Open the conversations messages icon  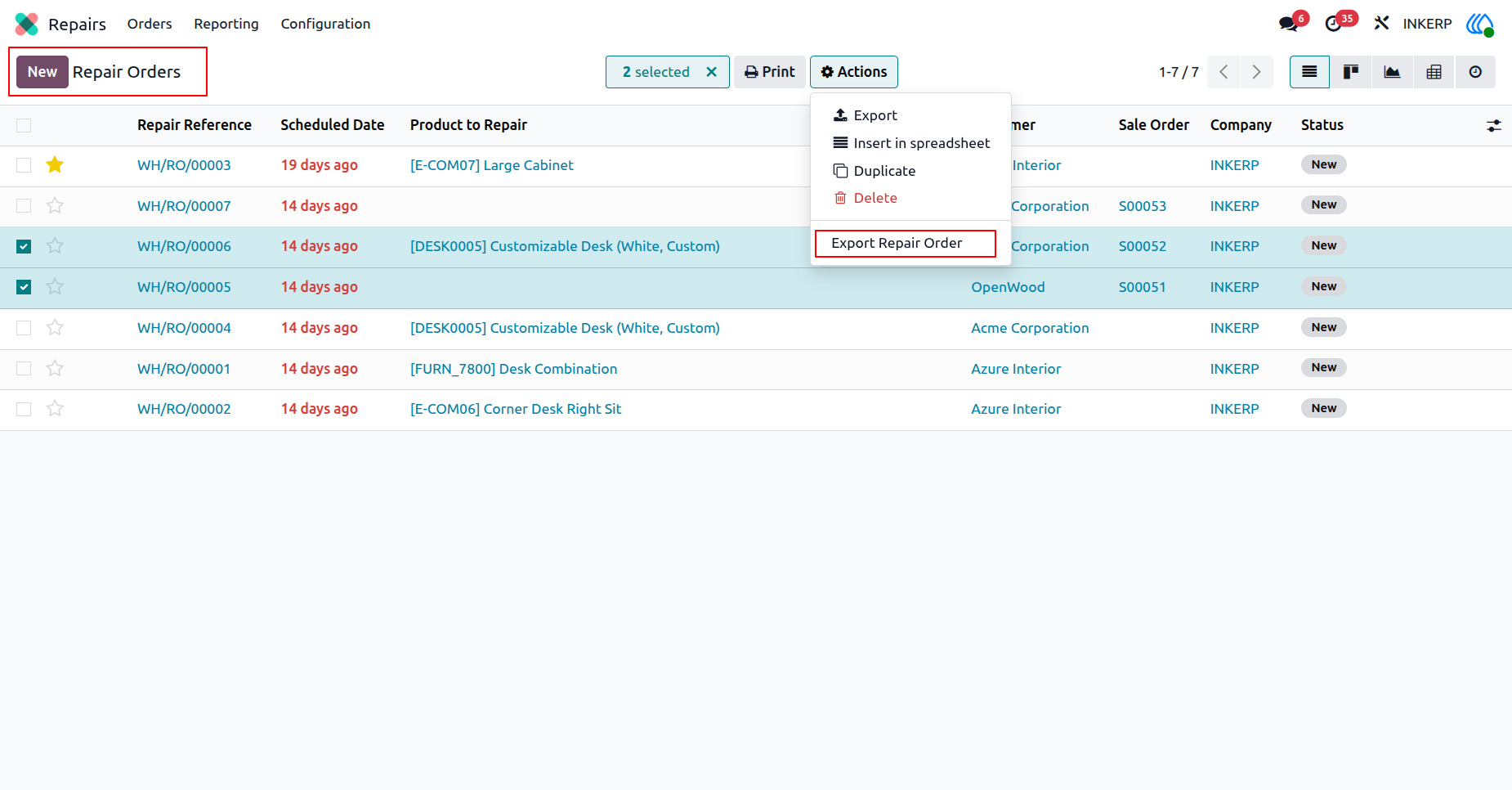coord(1289,24)
